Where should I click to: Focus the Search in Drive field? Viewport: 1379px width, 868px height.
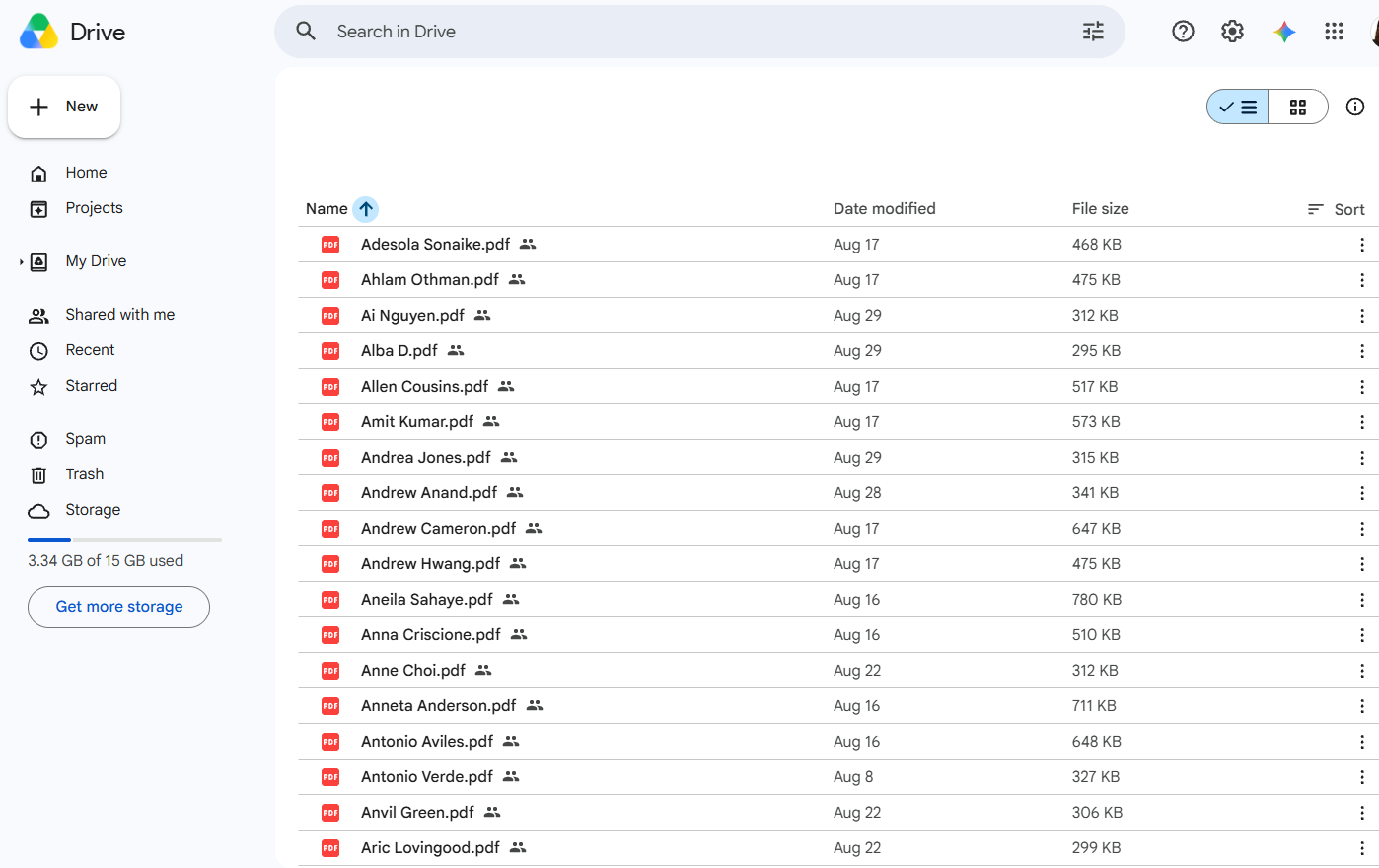(x=699, y=32)
